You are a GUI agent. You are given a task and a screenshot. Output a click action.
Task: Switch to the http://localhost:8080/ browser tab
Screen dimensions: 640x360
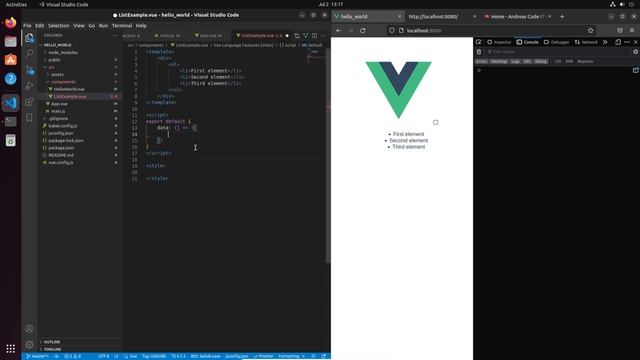442,17
